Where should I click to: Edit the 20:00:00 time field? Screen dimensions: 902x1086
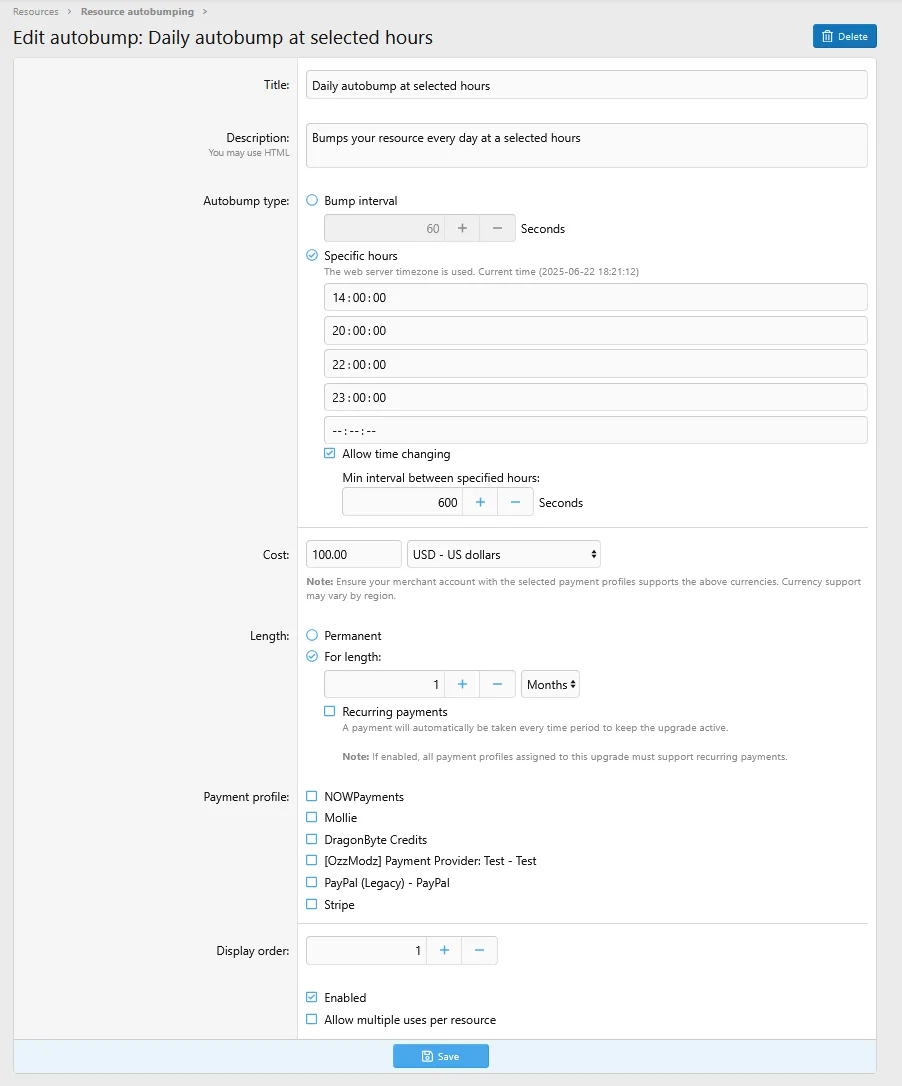tap(595, 330)
